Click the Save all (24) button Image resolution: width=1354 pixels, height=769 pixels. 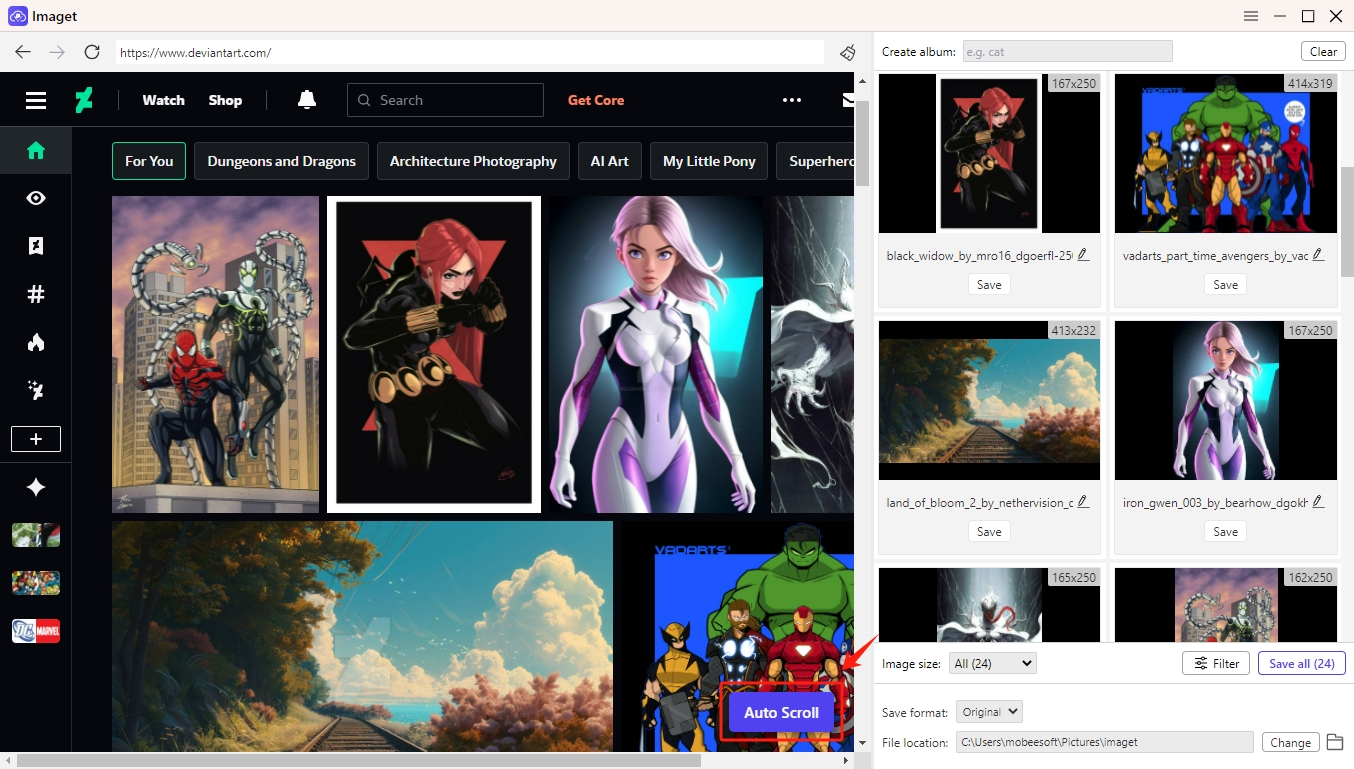point(1302,663)
